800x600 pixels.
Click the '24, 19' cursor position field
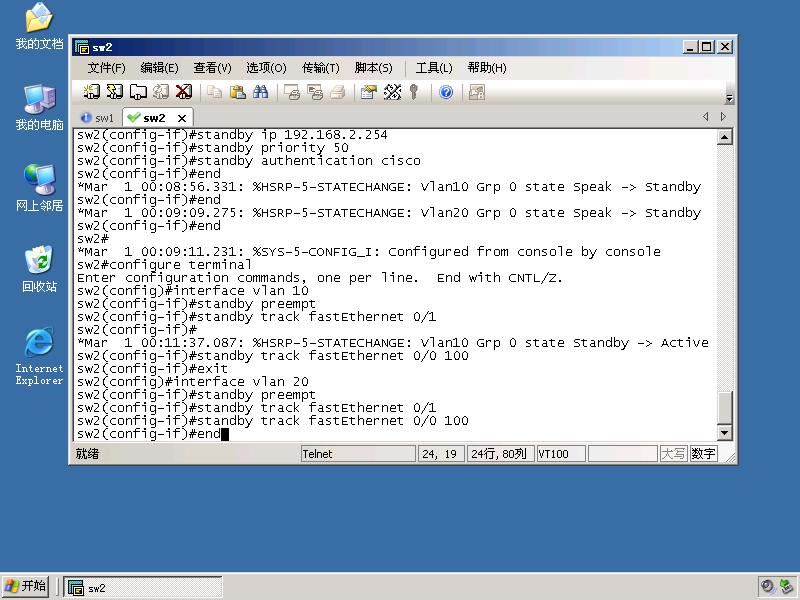[x=441, y=454]
